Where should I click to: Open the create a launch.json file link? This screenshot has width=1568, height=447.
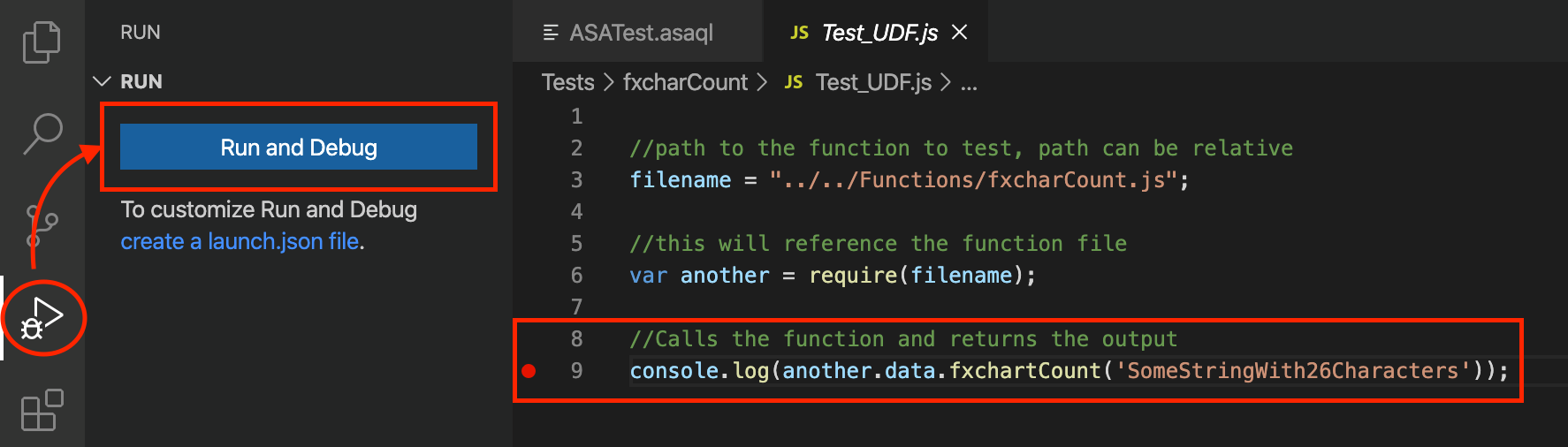pos(240,241)
